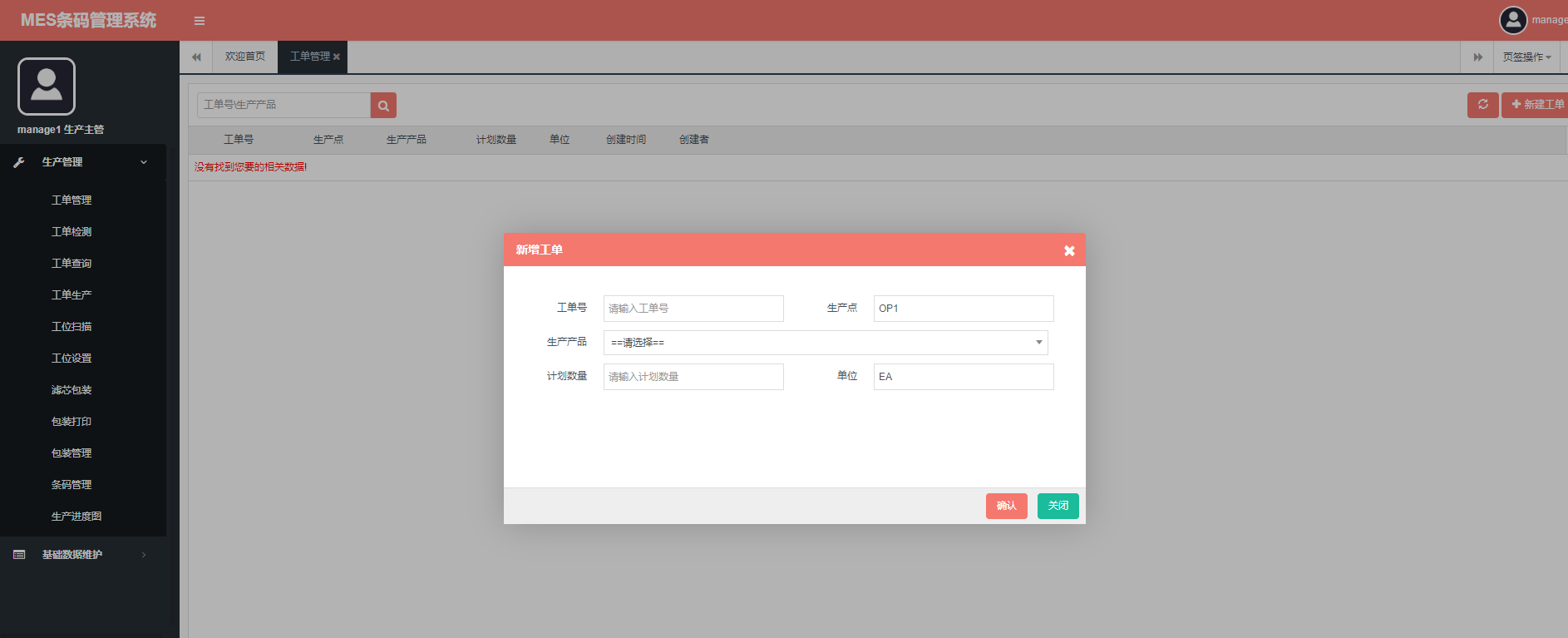1568x638 pixels.
Task: Click the tab scroll-right double arrow
Action: click(1477, 57)
